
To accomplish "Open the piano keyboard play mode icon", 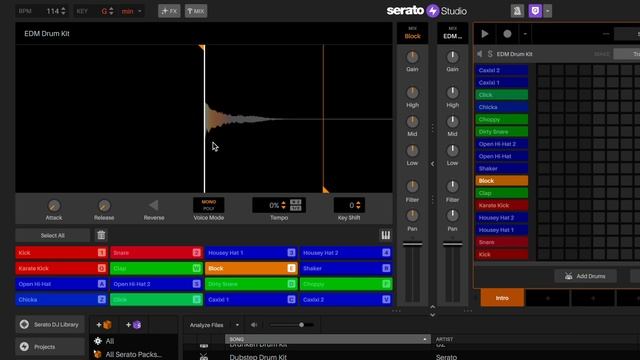I will (385, 235).
